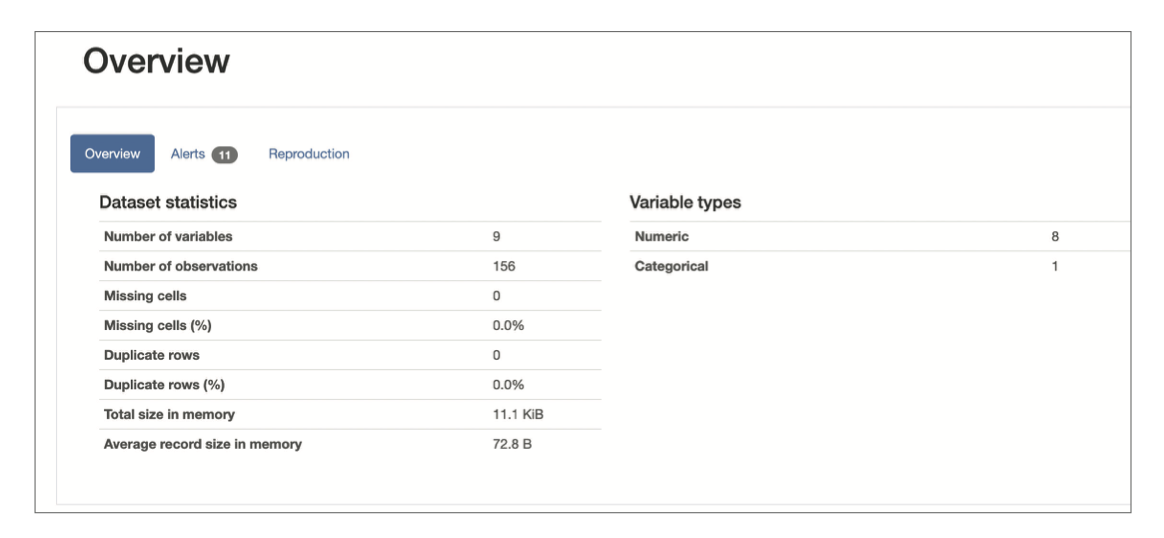Viewport: 1164px width, 538px height.
Task: Switch to the Alerts tab
Action: 189,154
